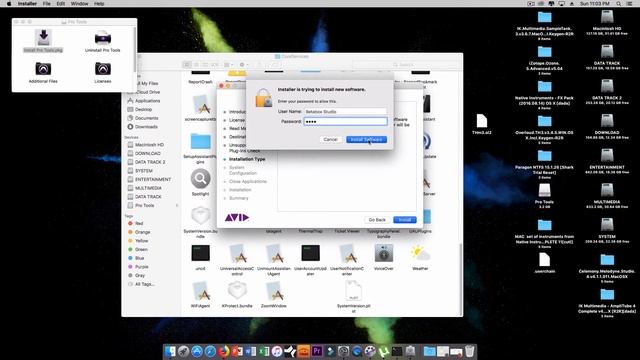Open the Additional Files folder
The image size is (640, 360).
pyautogui.click(x=43, y=72)
